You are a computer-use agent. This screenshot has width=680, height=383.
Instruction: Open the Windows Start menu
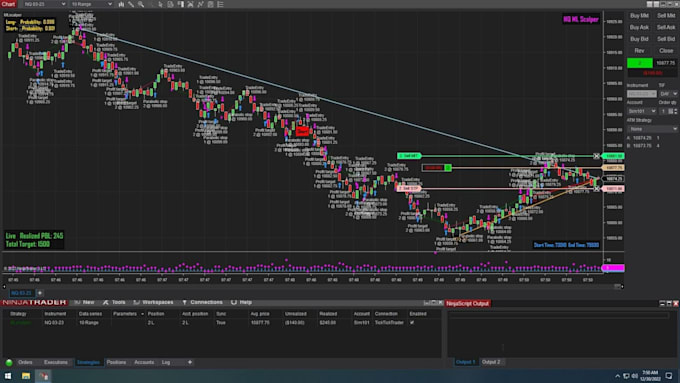(x=8, y=376)
